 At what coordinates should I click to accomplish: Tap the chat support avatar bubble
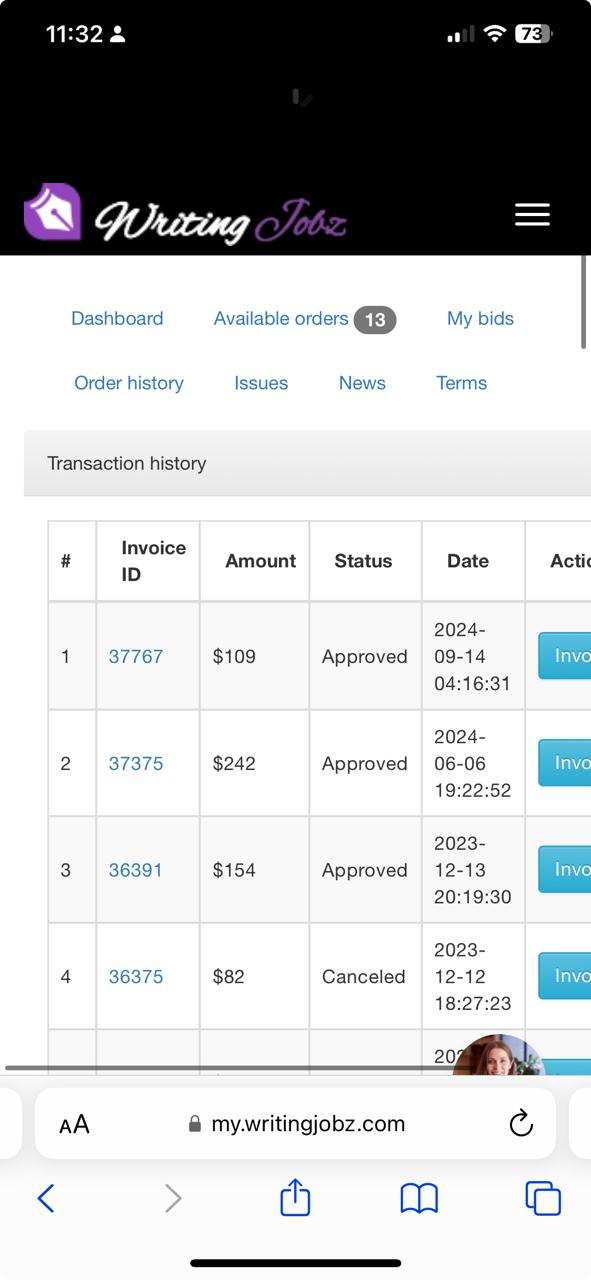tap(500, 1056)
